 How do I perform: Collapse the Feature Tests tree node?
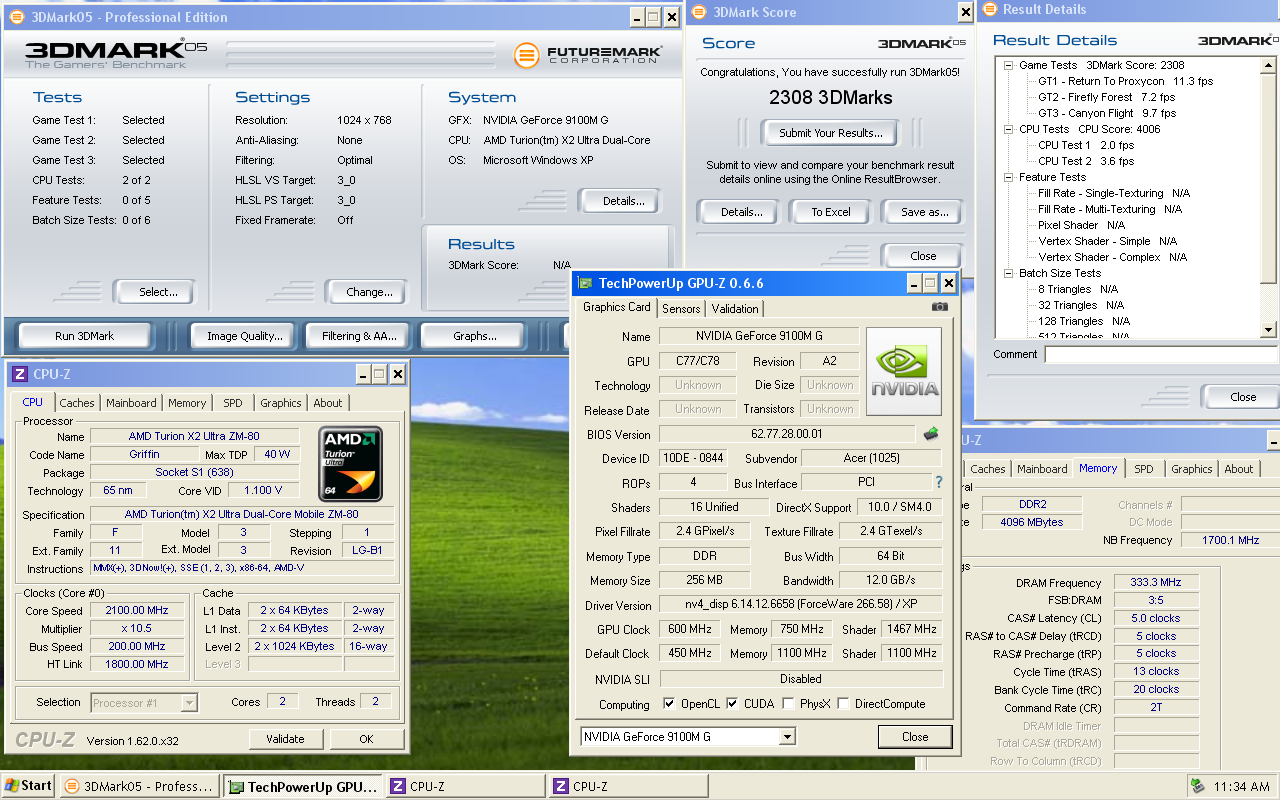point(1009,177)
